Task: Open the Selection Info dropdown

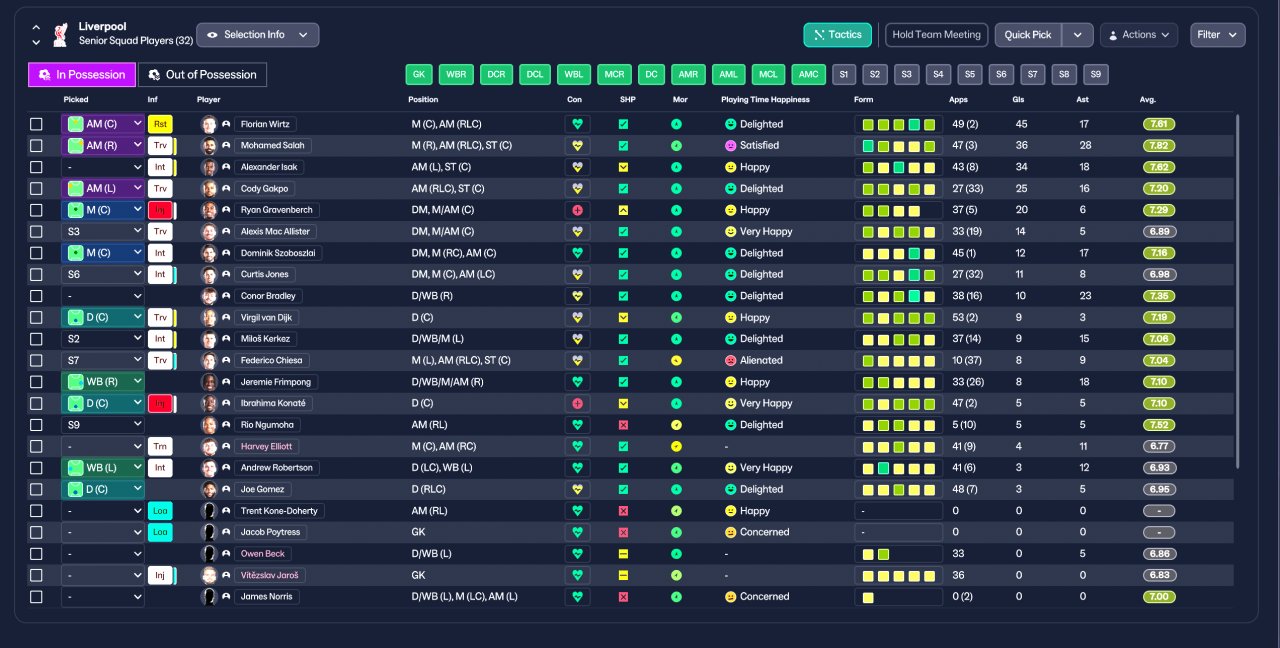Action: coord(258,35)
